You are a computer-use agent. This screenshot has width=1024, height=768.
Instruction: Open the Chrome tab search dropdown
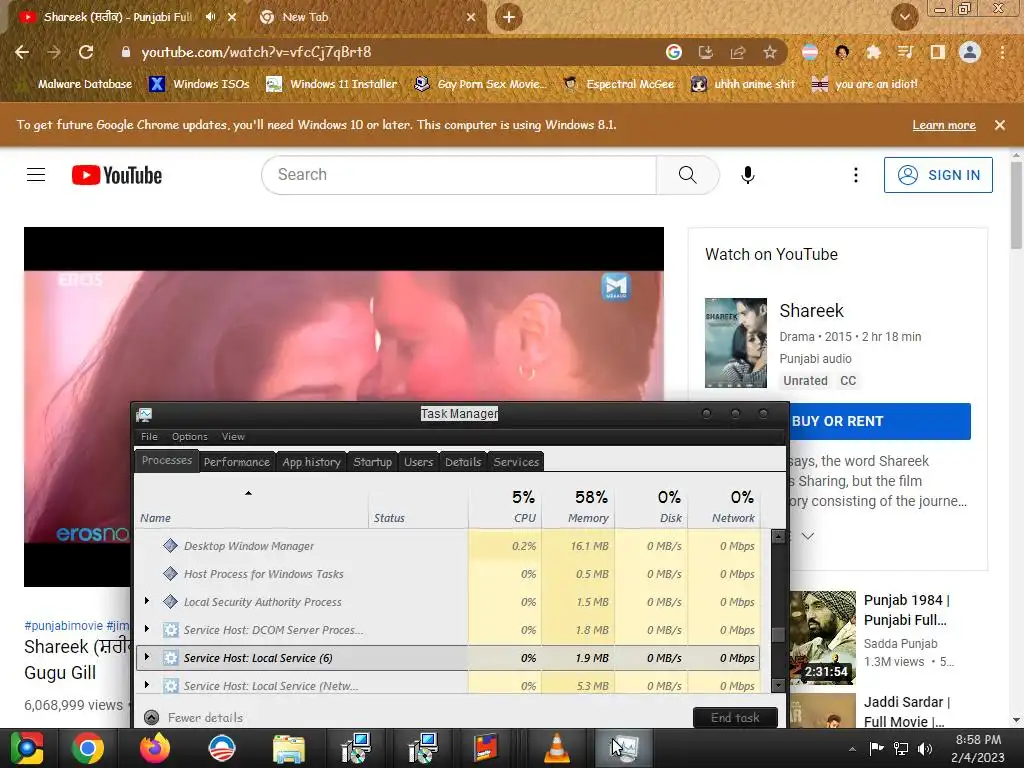pyautogui.click(x=904, y=17)
